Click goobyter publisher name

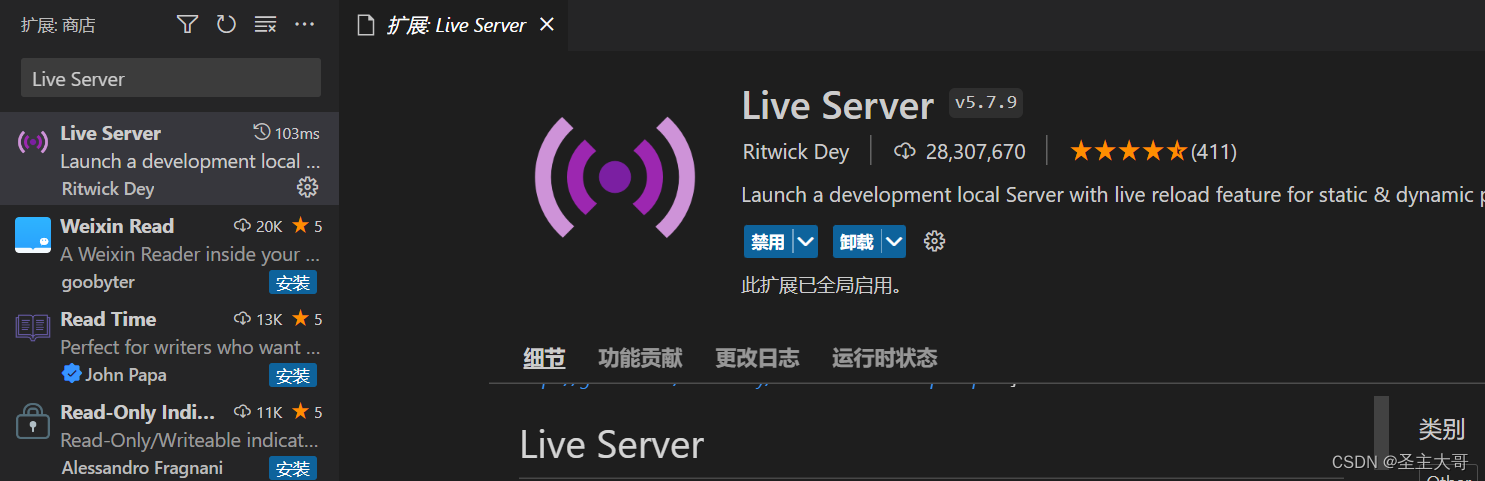[x=98, y=282]
